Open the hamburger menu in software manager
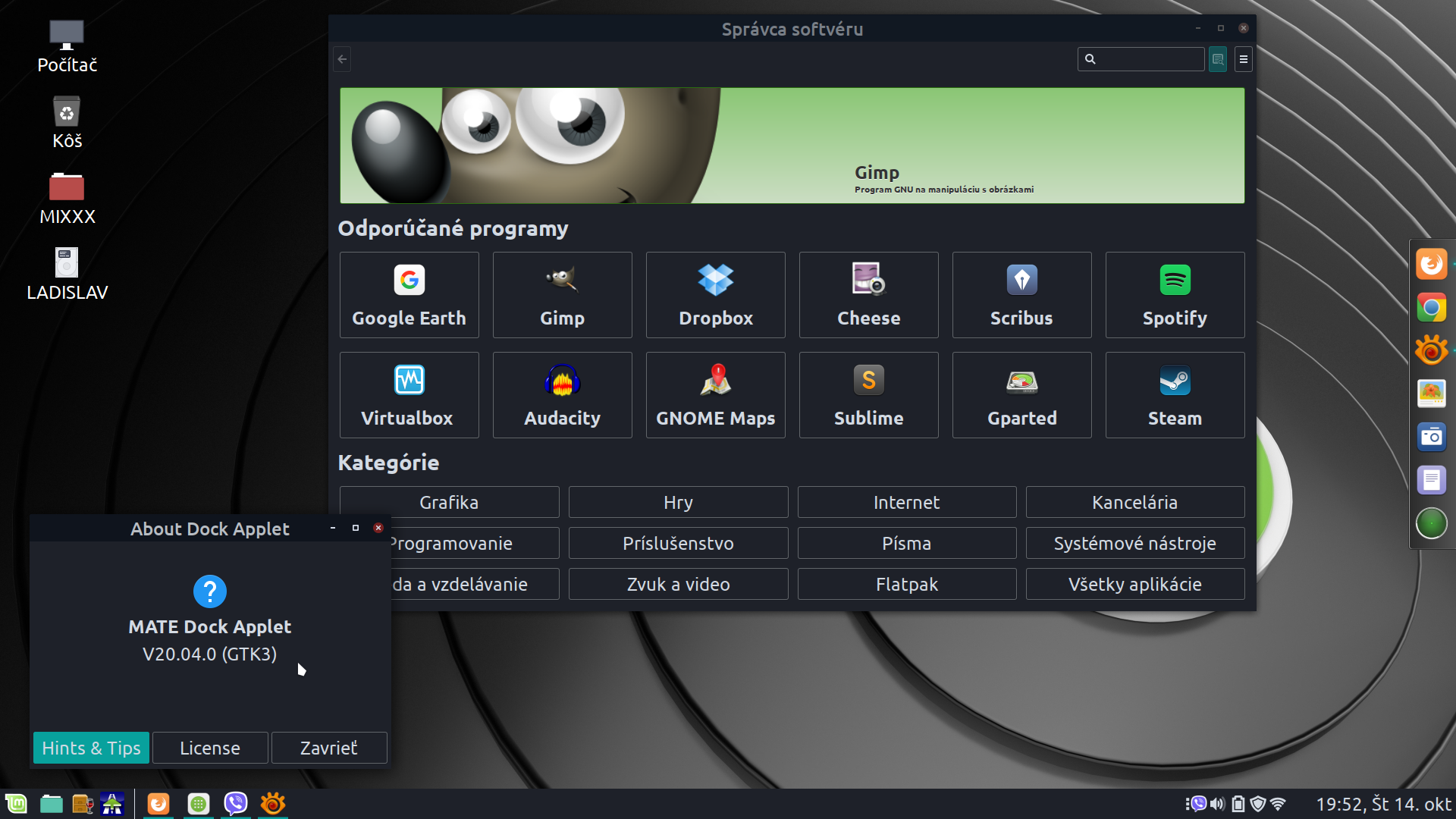Screen dimensions: 1456x819 point(1243,59)
